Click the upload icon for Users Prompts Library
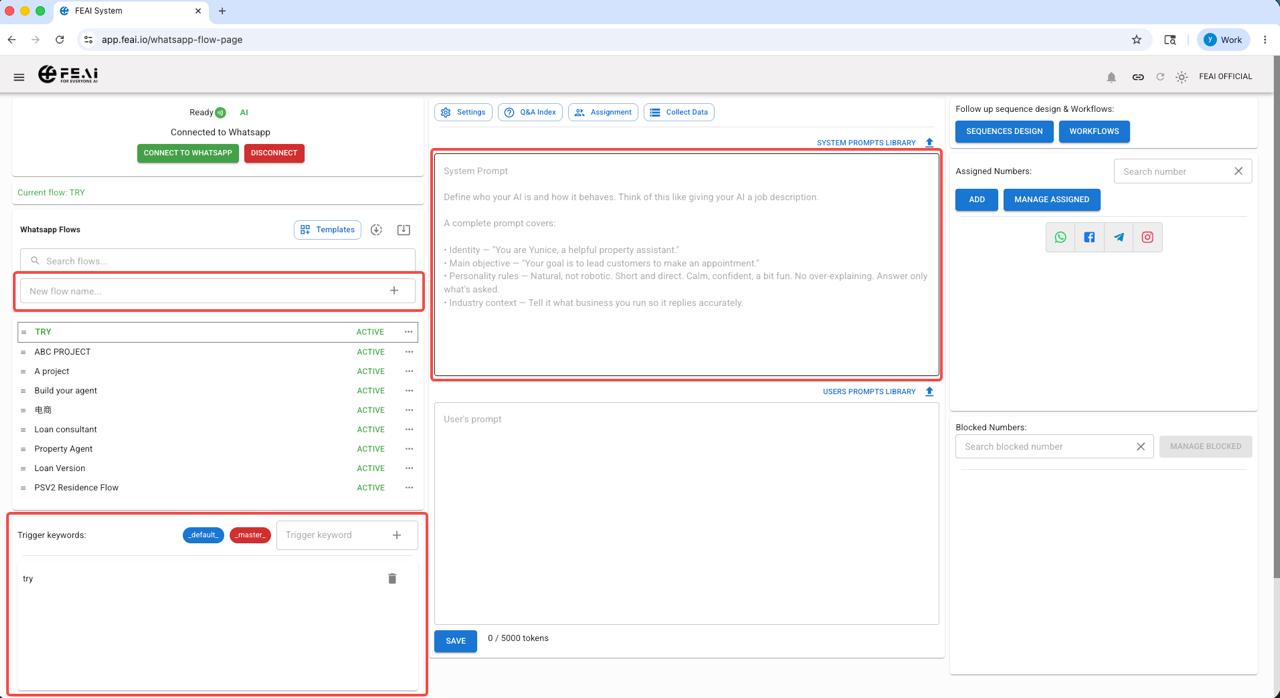 tap(929, 392)
